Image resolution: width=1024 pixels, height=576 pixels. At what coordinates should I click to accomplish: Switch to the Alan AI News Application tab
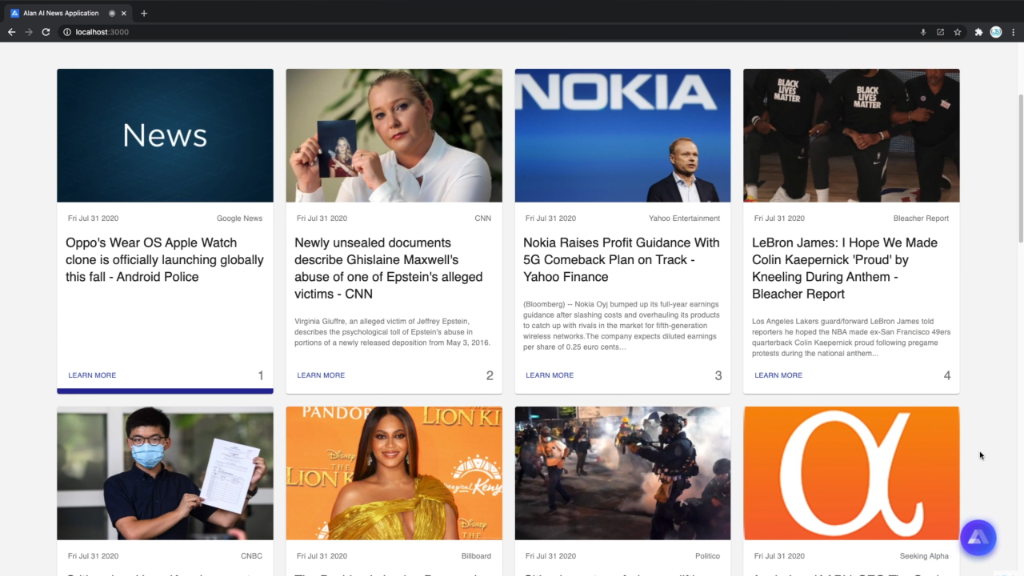pyautogui.click(x=60, y=13)
